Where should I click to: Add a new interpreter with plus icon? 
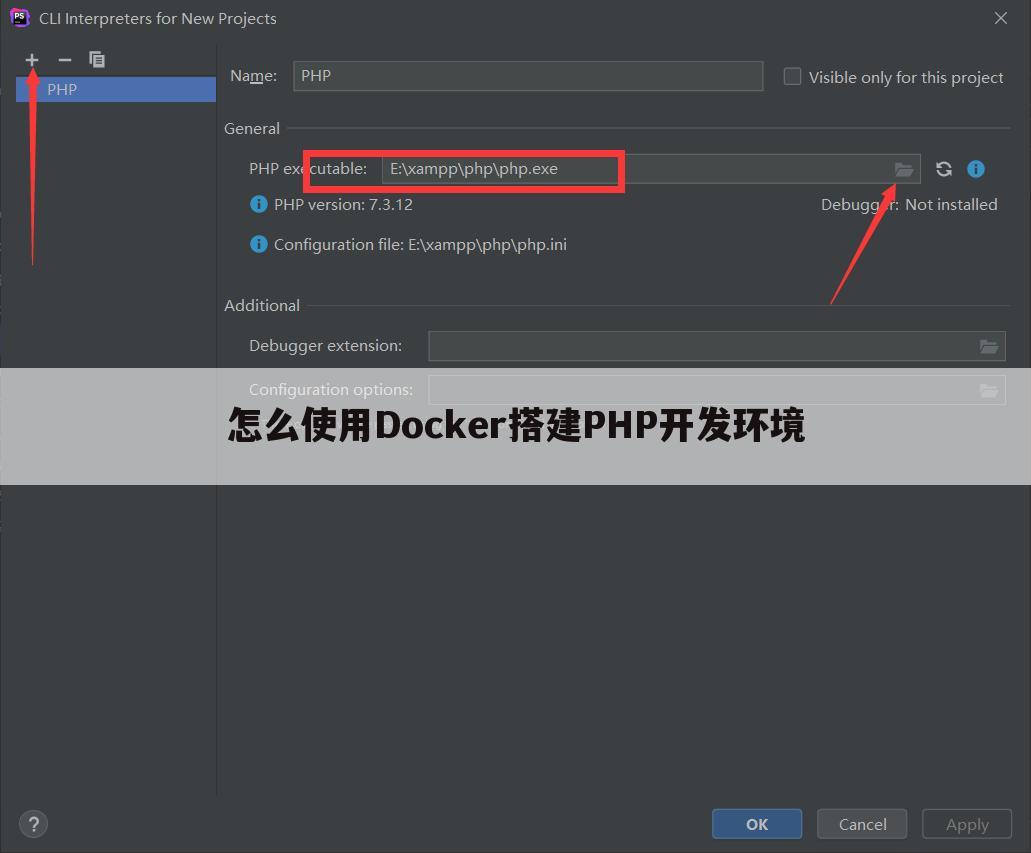tap(32, 60)
